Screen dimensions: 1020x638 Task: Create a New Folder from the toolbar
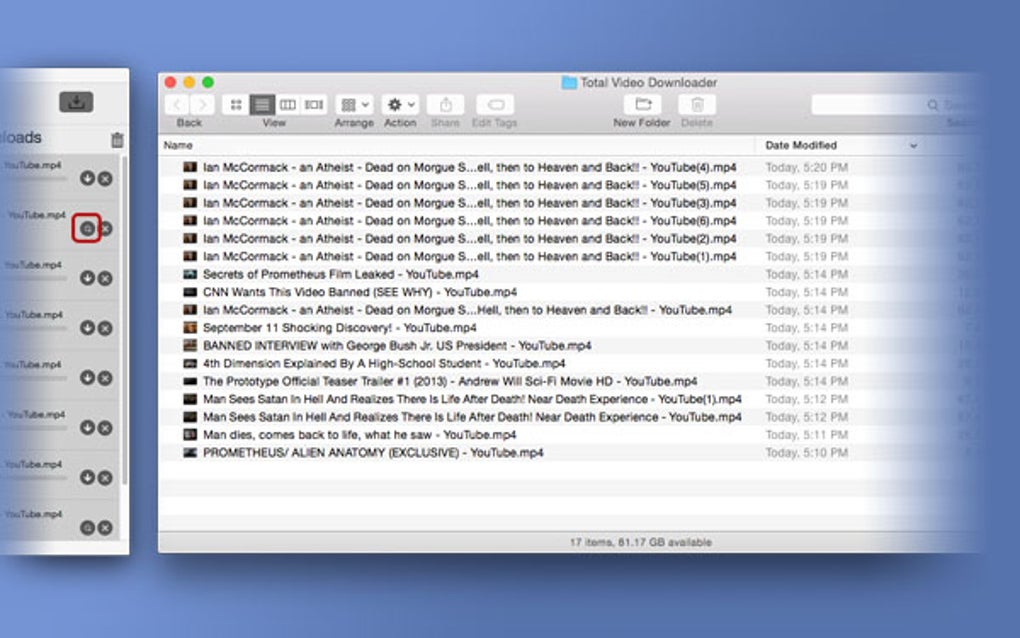pos(642,105)
